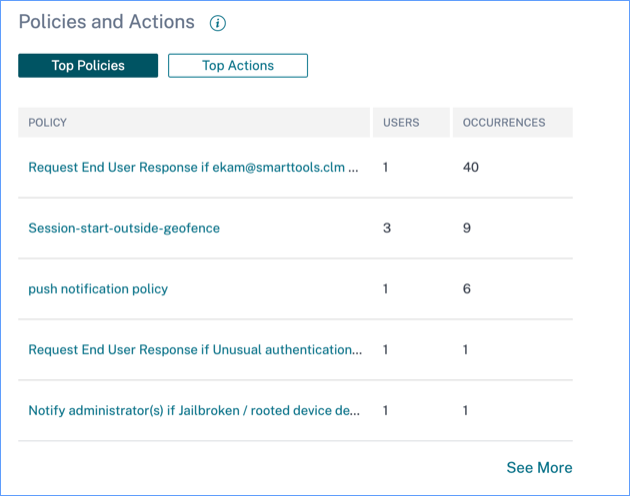Open the Session-start-outside-geofence policy

124,228
